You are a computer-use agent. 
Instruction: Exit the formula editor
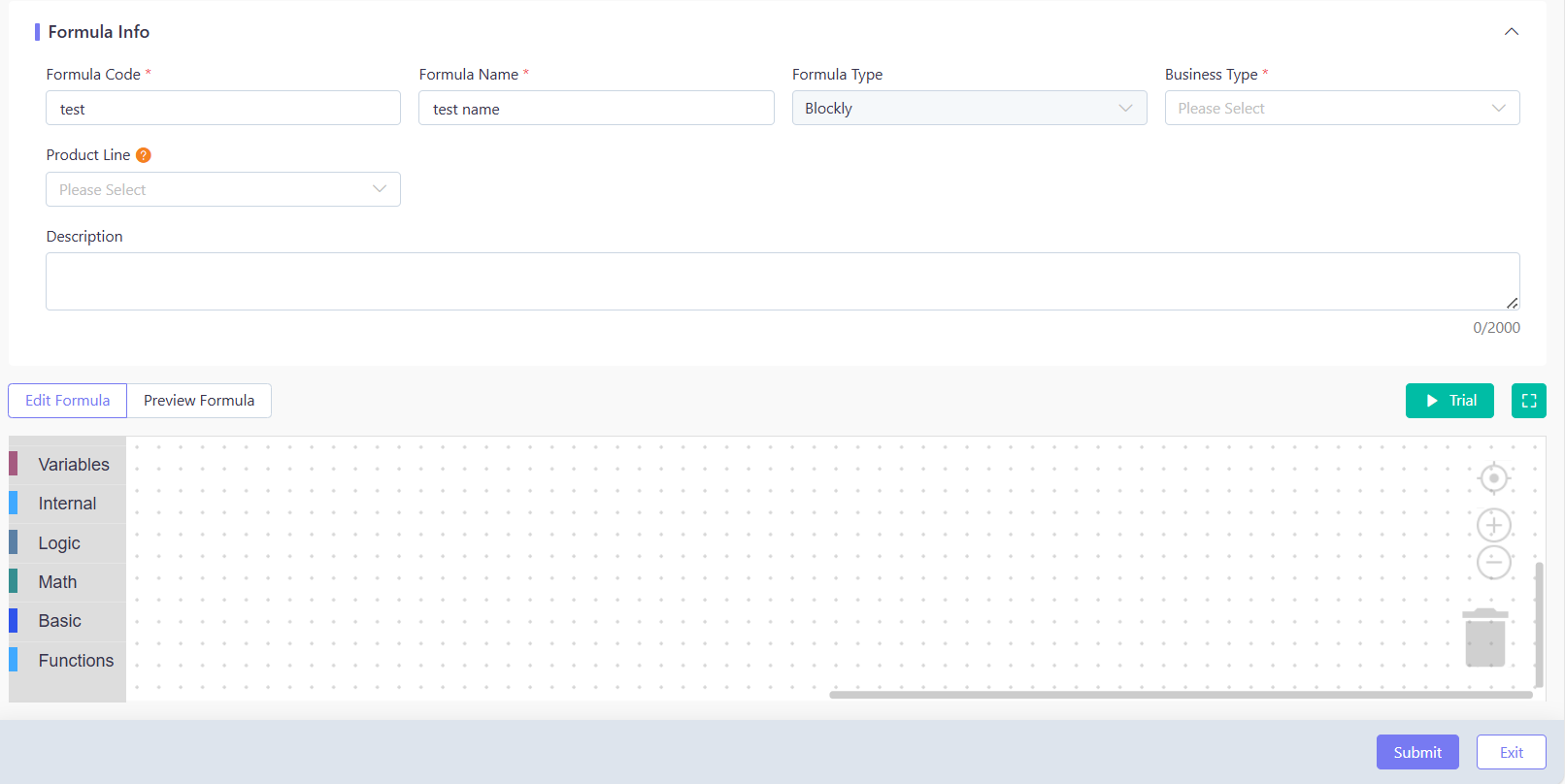pyautogui.click(x=1512, y=752)
